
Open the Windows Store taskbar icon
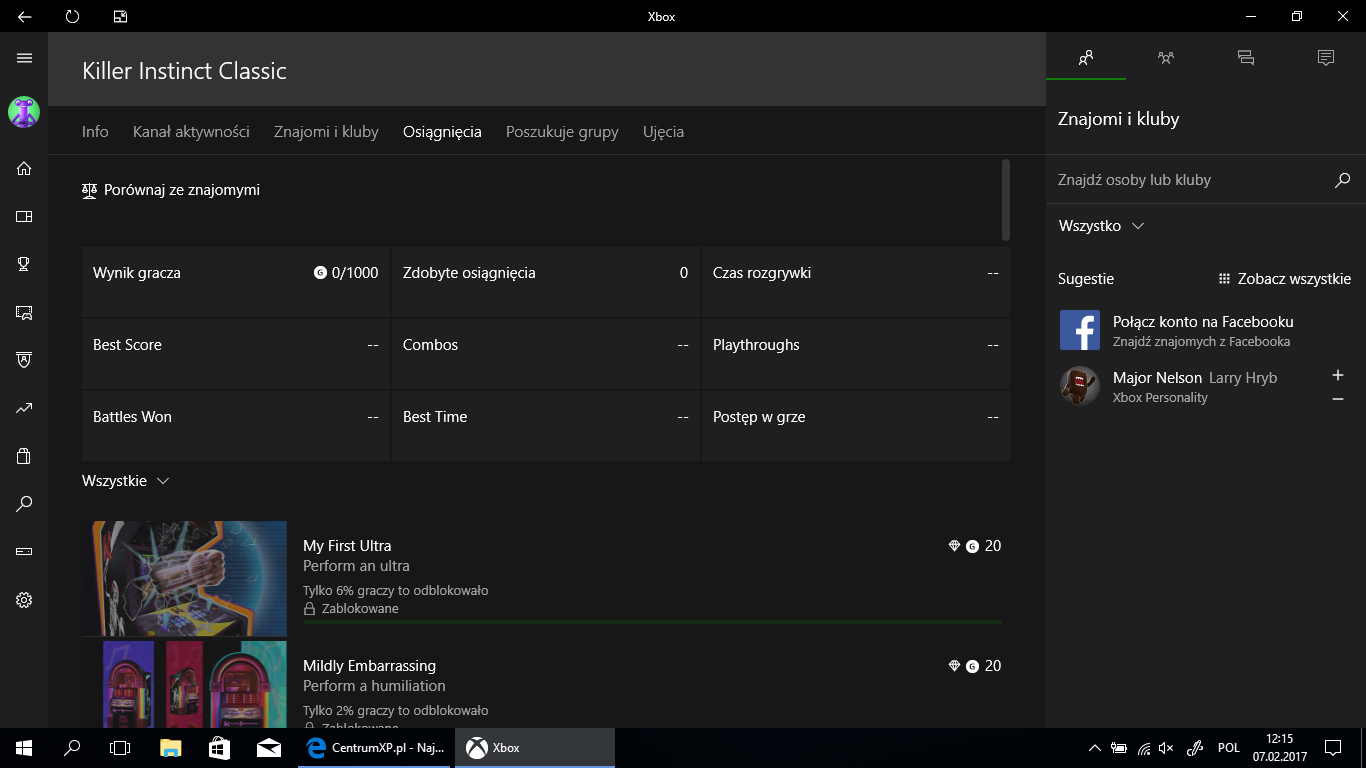click(x=219, y=748)
